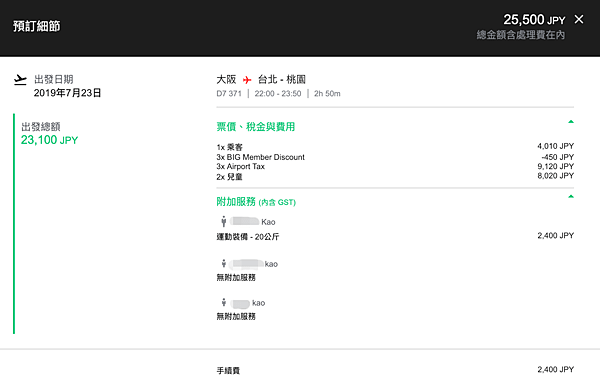Click the 3x BIG Member Discount row
This screenshot has width=600, height=379.
pos(261,157)
